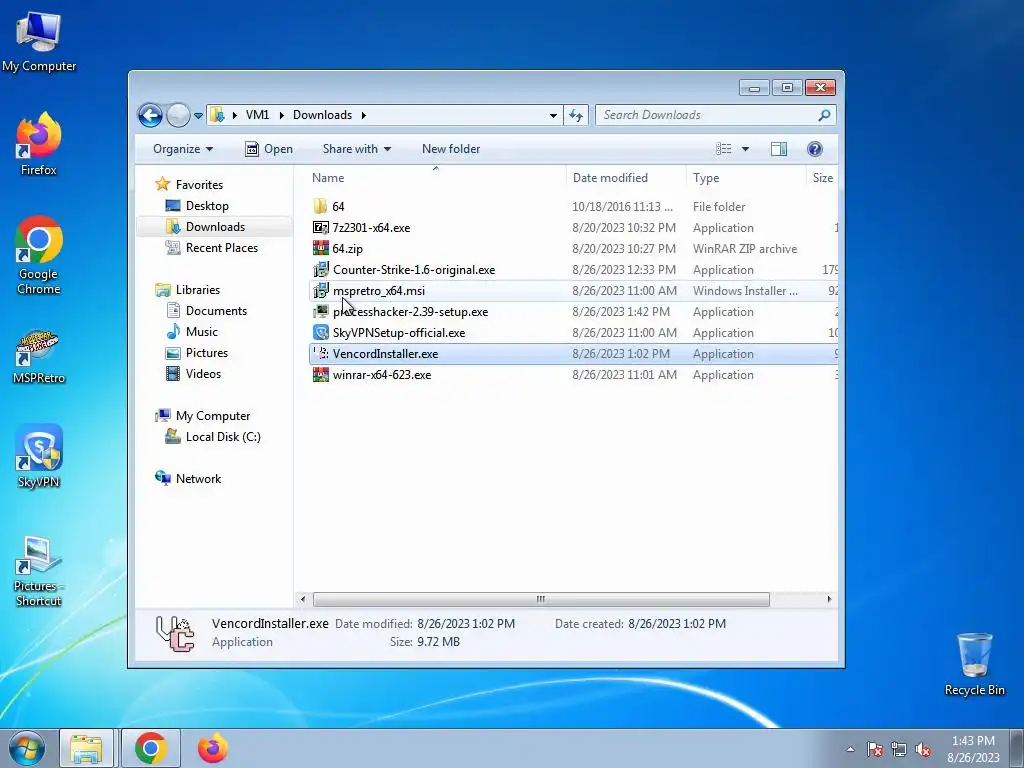This screenshot has width=1024, height=768.
Task: Click the New folder button
Action: (451, 149)
